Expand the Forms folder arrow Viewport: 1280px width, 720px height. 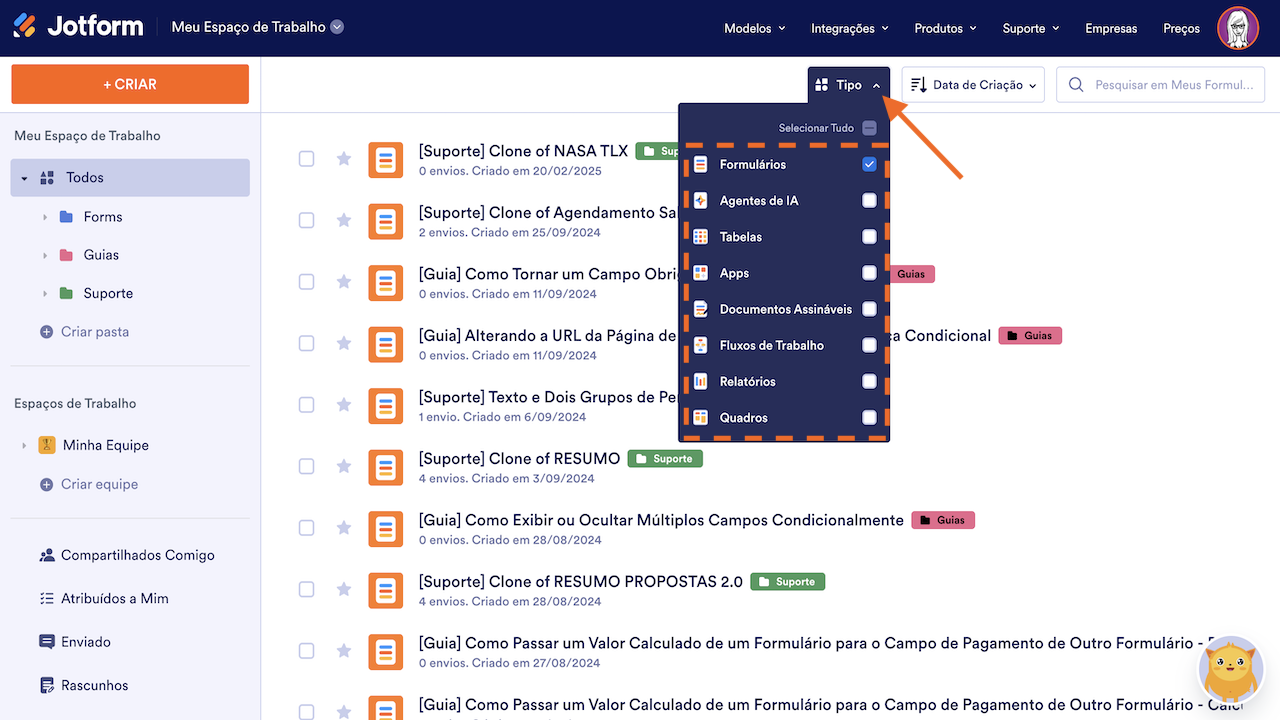[44, 217]
